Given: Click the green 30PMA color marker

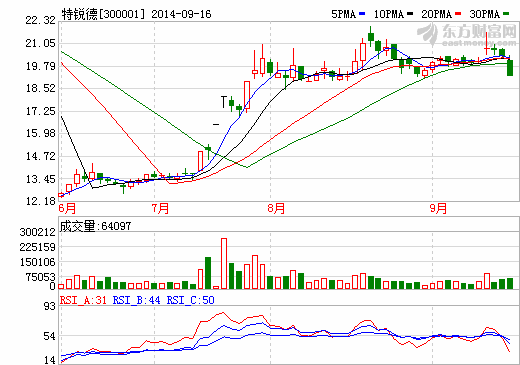Looking at the screenshot, I should point(506,14).
